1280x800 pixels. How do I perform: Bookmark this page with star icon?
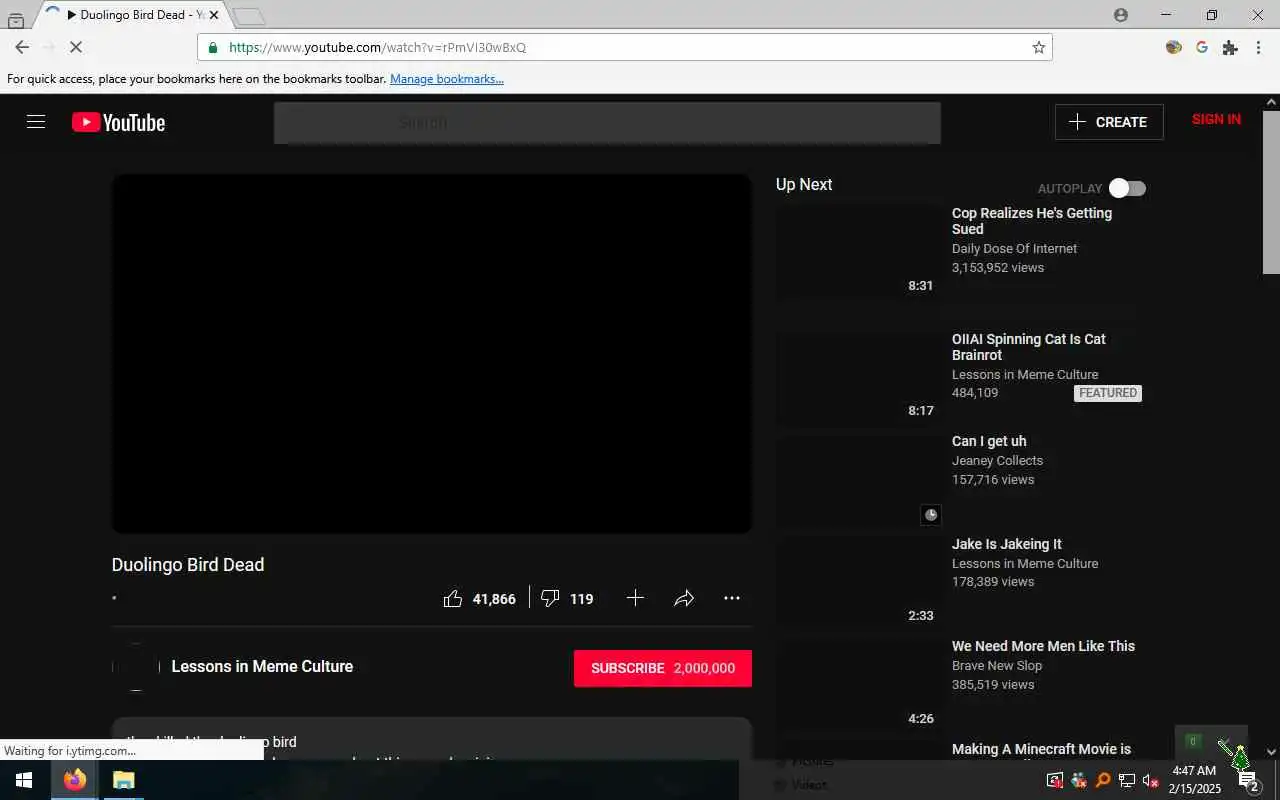coord(1038,47)
